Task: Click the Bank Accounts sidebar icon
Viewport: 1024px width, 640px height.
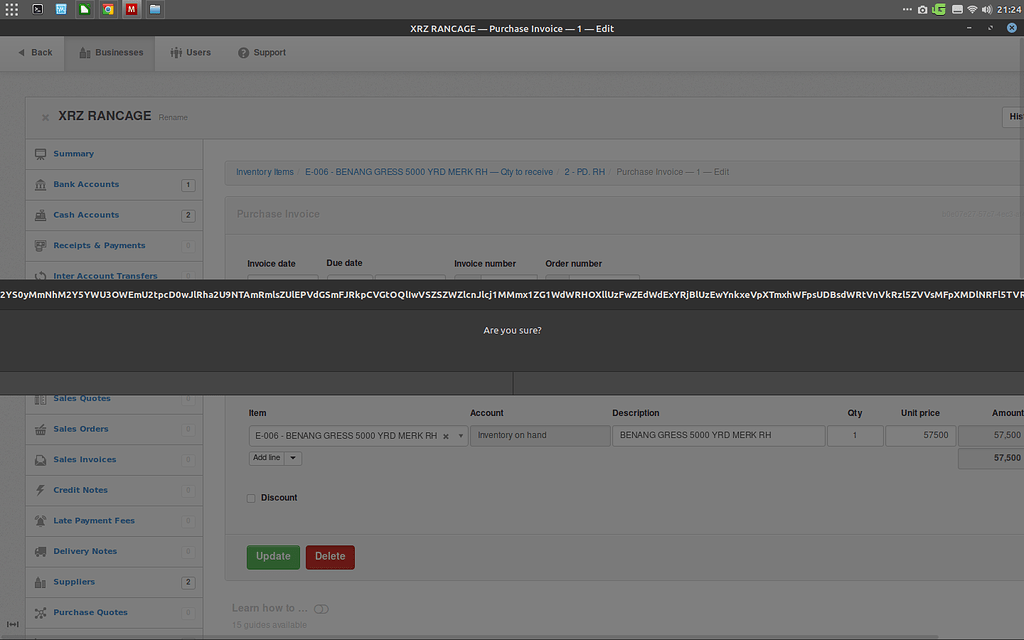Action: [x=38, y=184]
